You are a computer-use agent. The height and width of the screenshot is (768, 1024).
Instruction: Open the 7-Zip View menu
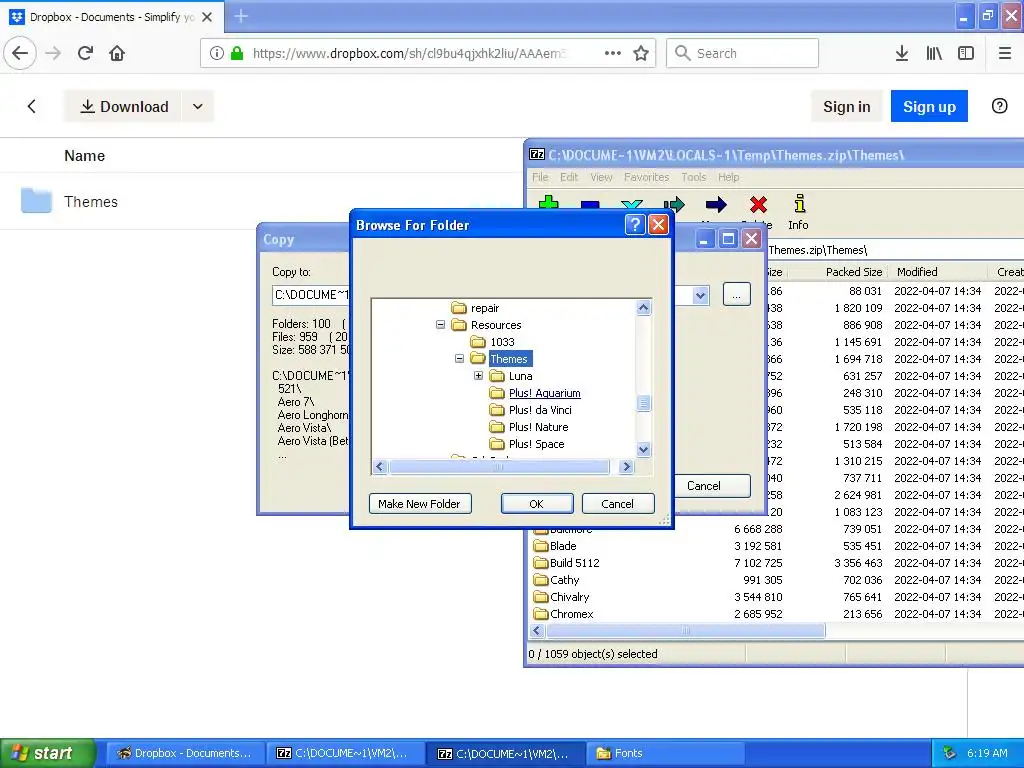click(x=601, y=177)
